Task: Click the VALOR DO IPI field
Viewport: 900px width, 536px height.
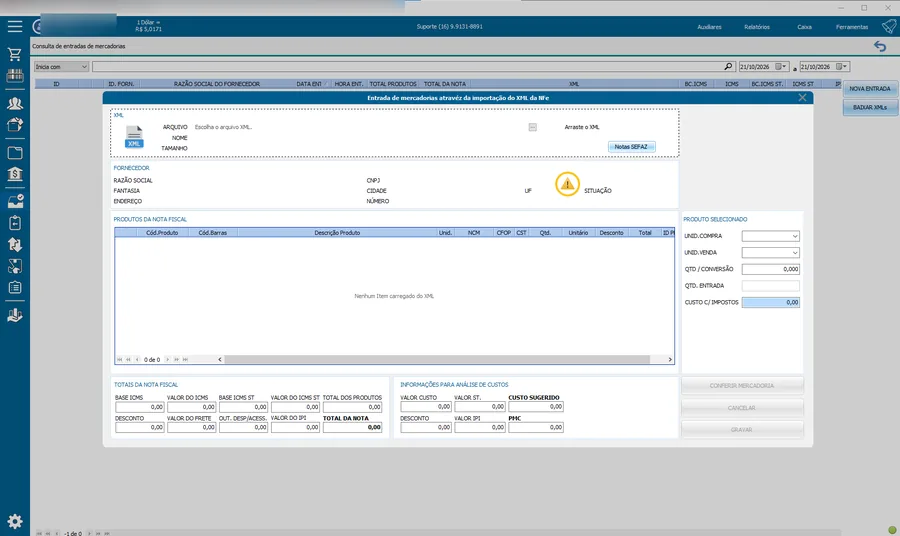Action: (x=295, y=428)
